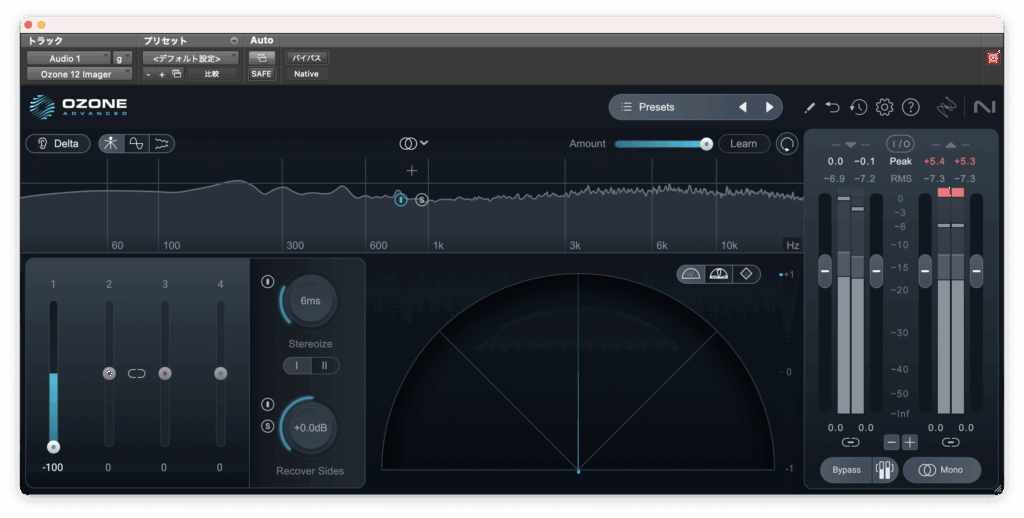
Task: Open the help question mark icon
Action: (910, 107)
